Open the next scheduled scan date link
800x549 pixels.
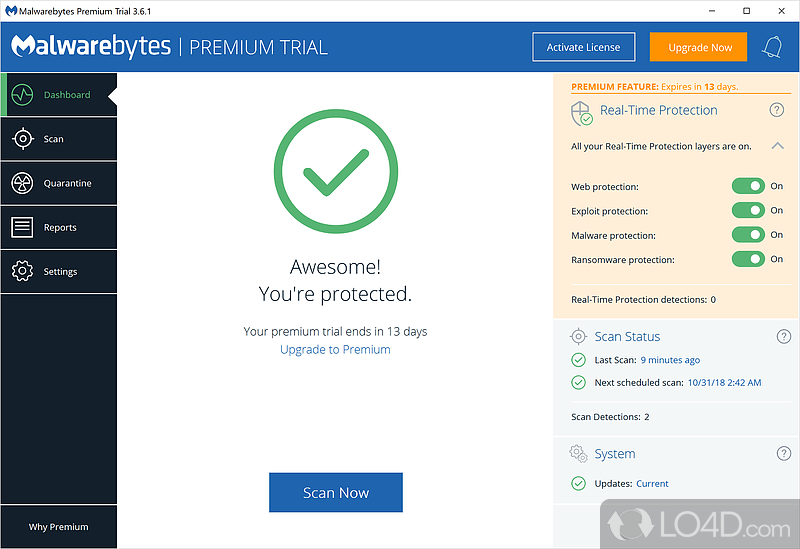pos(724,383)
